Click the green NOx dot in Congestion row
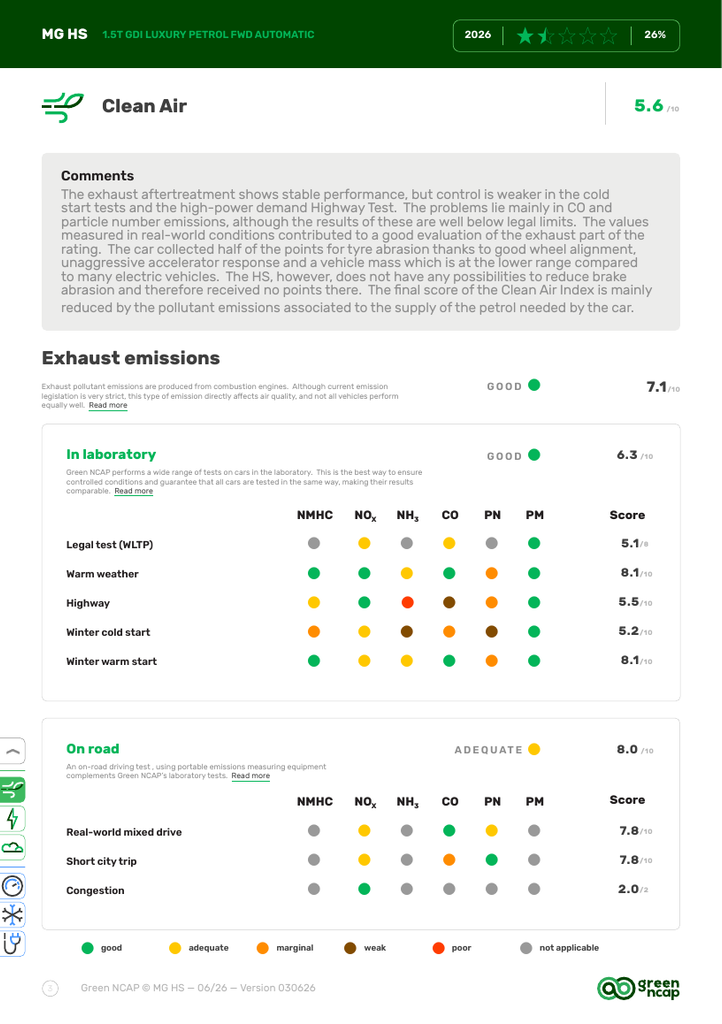The image size is (722, 1024). pyautogui.click(x=364, y=889)
